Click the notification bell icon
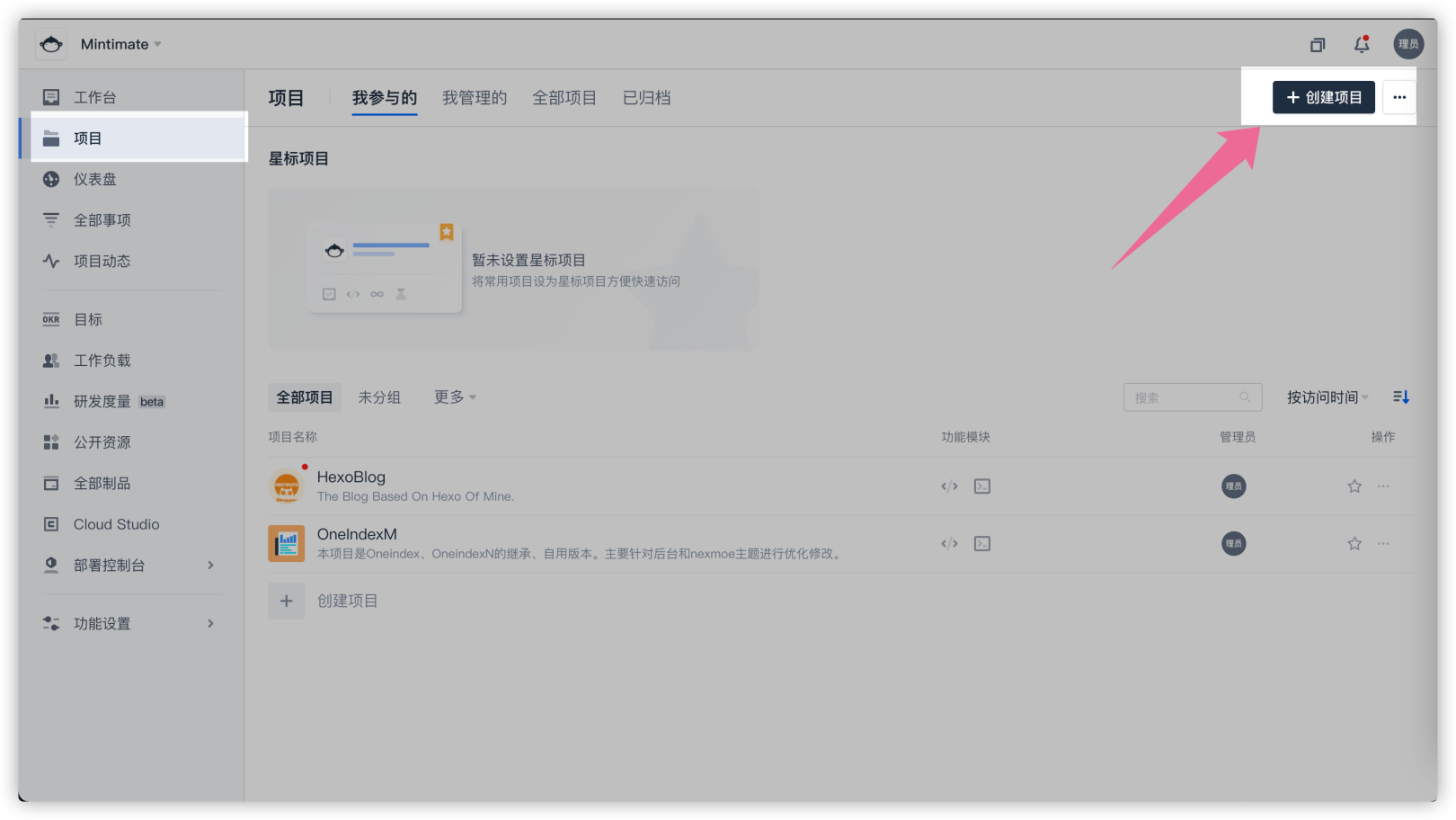This screenshot has width=1456, height=820. (x=1362, y=43)
